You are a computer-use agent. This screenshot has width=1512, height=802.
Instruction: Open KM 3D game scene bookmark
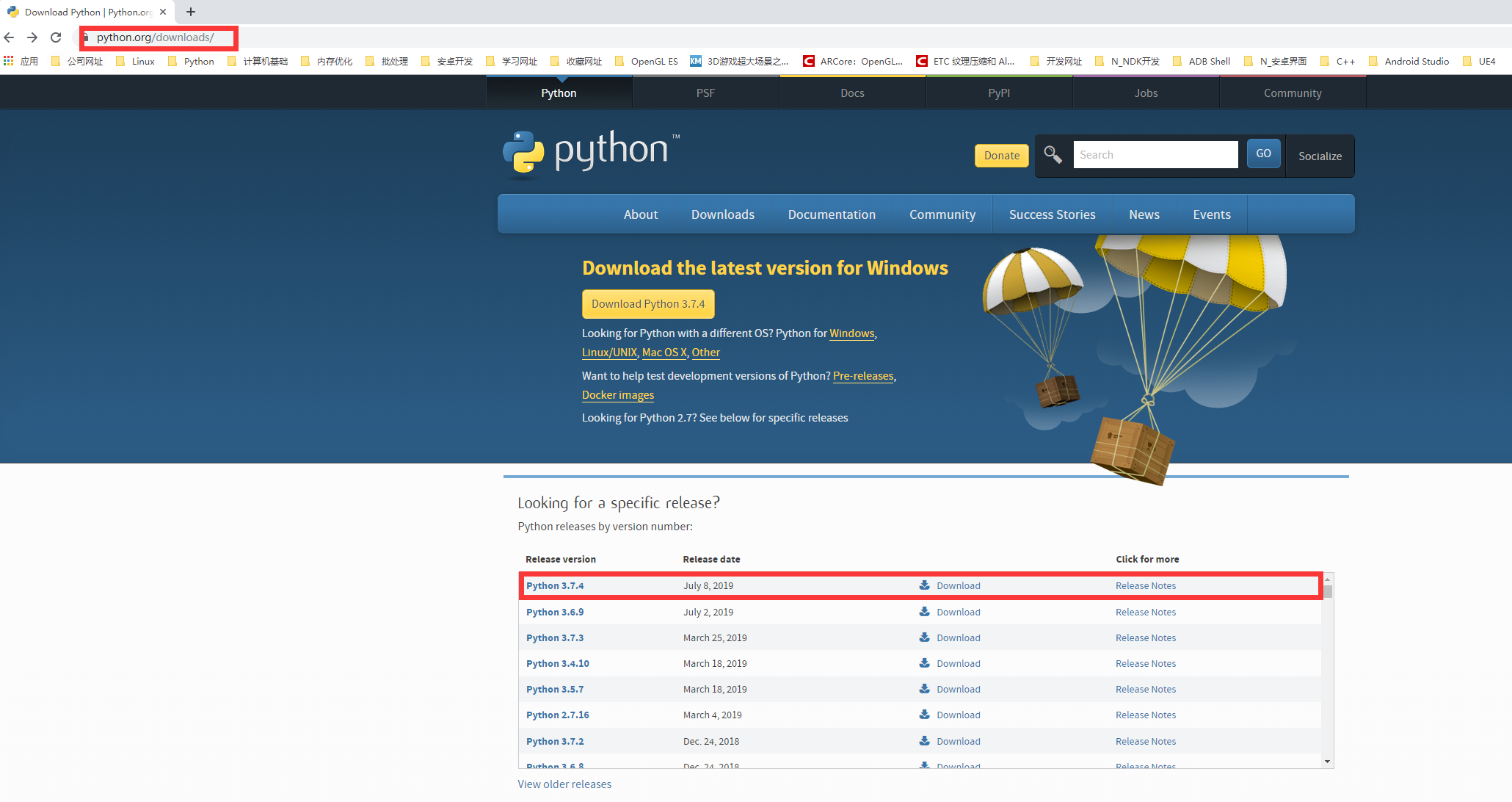click(740, 61)
